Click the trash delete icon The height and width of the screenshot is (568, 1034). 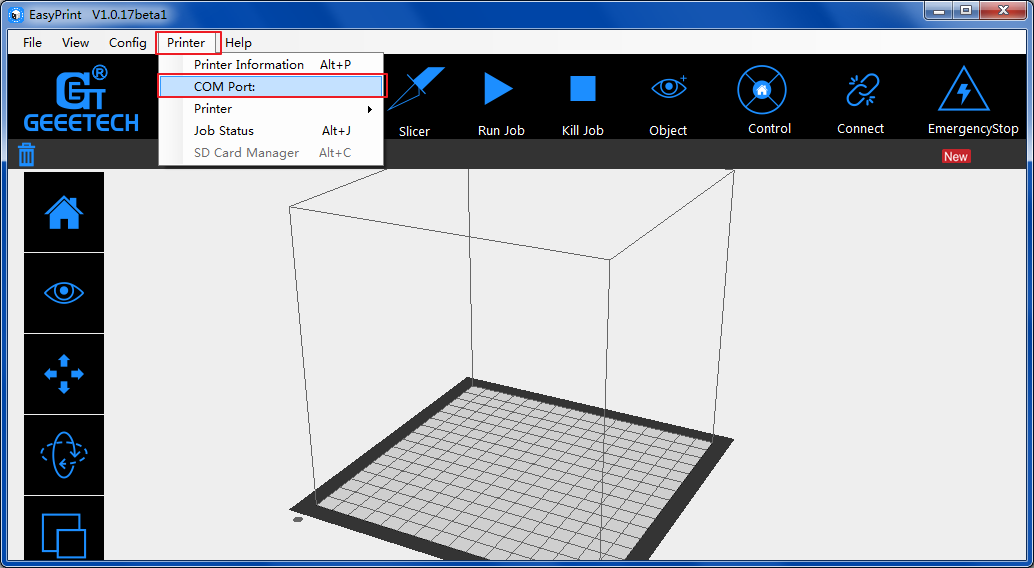[27, 154]
